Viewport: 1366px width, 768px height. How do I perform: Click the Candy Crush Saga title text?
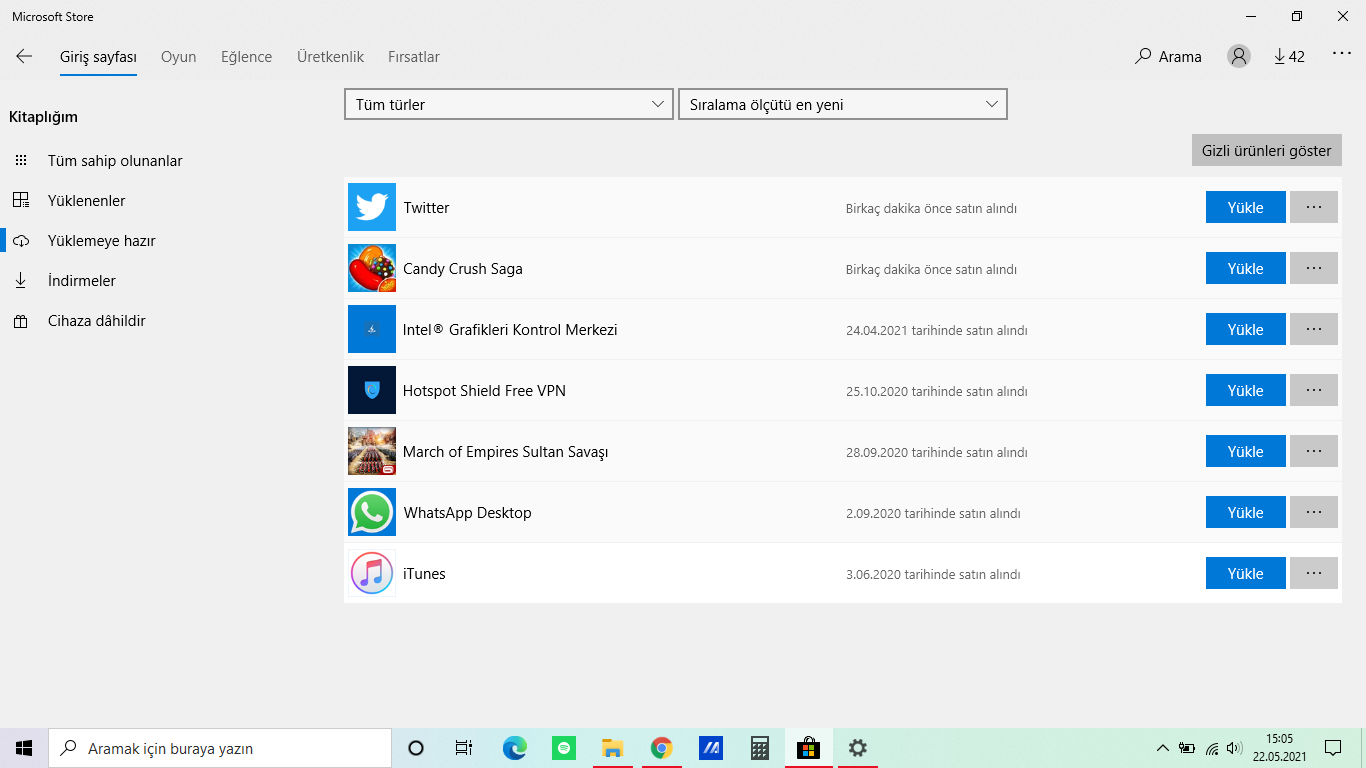(463, 269)
